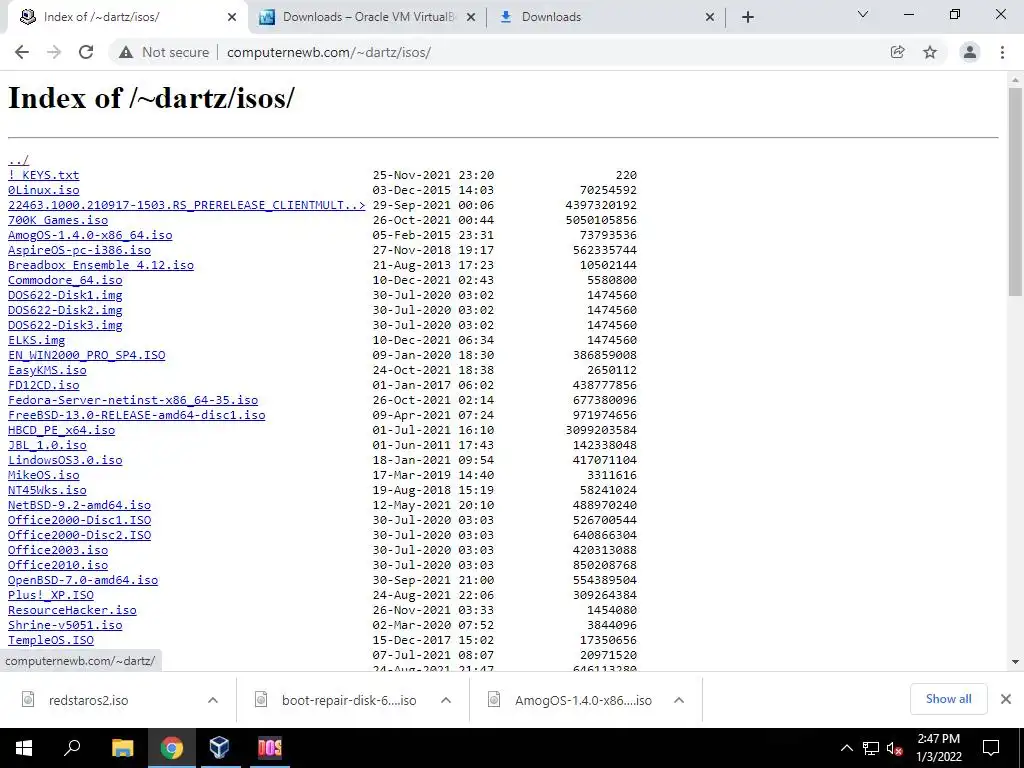1024x768 pixels.
Task: Download NT45Wks.iso
Action: (47, 490)
